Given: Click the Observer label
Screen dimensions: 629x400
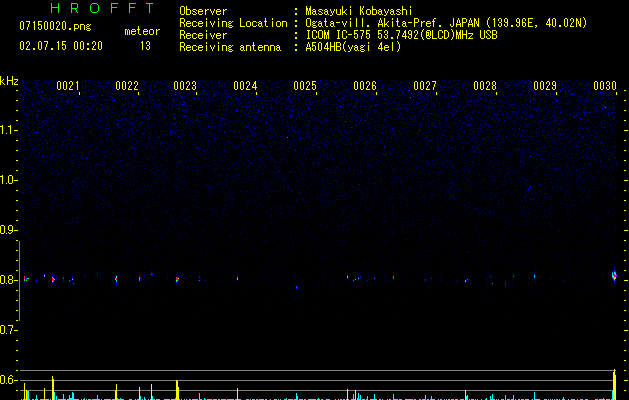Looking at the screenshot, I should (203, 11).
